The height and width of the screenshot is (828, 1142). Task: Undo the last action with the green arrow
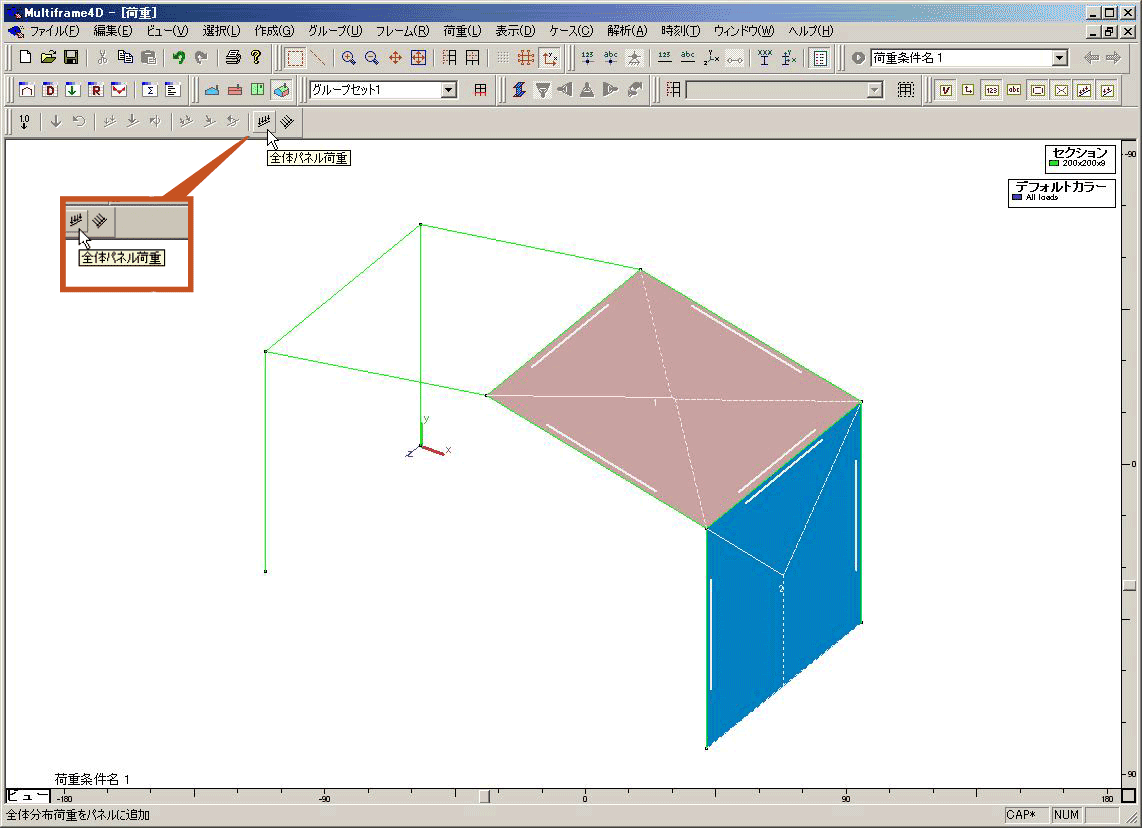[x=178, y=58]
